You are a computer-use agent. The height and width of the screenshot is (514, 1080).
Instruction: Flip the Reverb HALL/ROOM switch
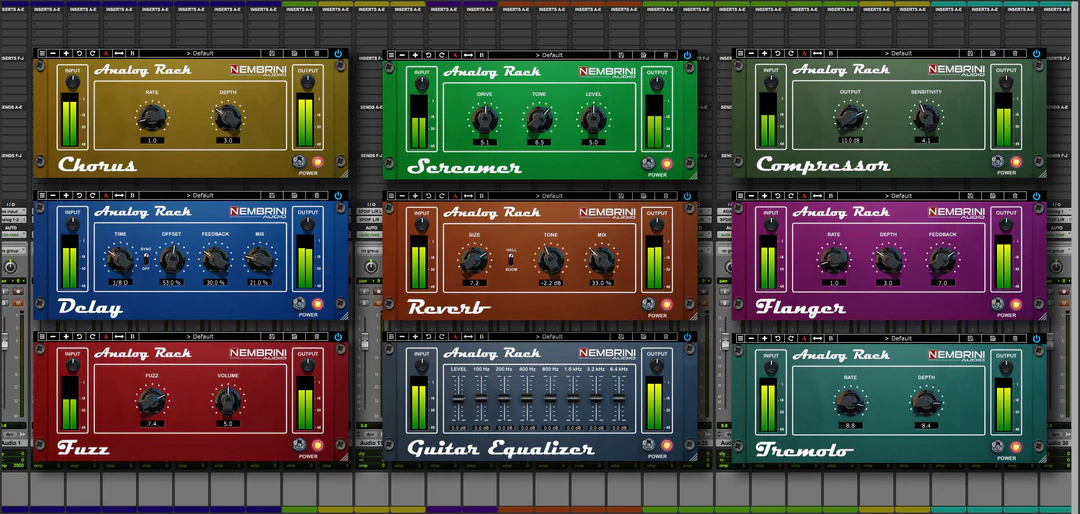point(511,259)
